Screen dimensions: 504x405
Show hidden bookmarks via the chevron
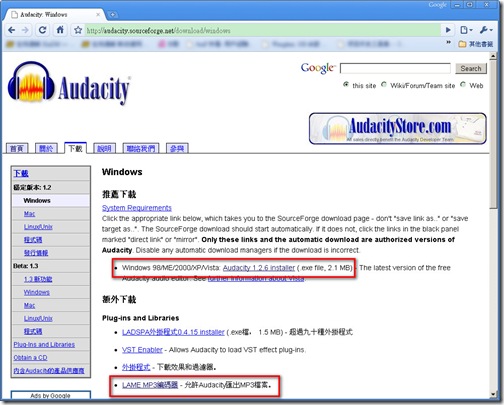click(x=448, y=43)
